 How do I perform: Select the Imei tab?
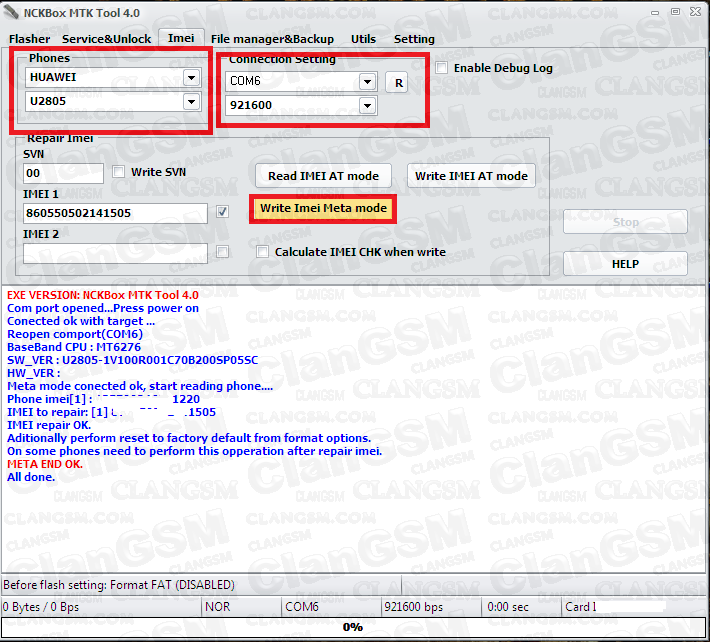[181, 38]
